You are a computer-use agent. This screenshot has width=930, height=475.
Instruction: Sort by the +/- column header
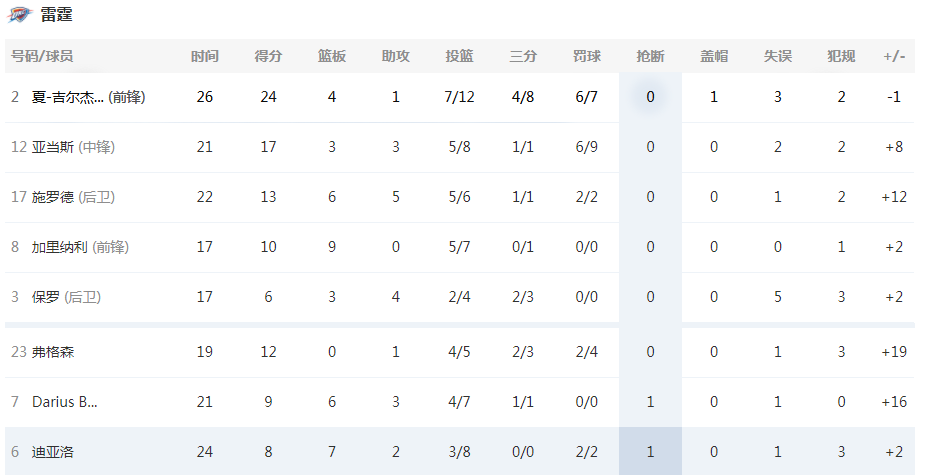tap(894, 56)
